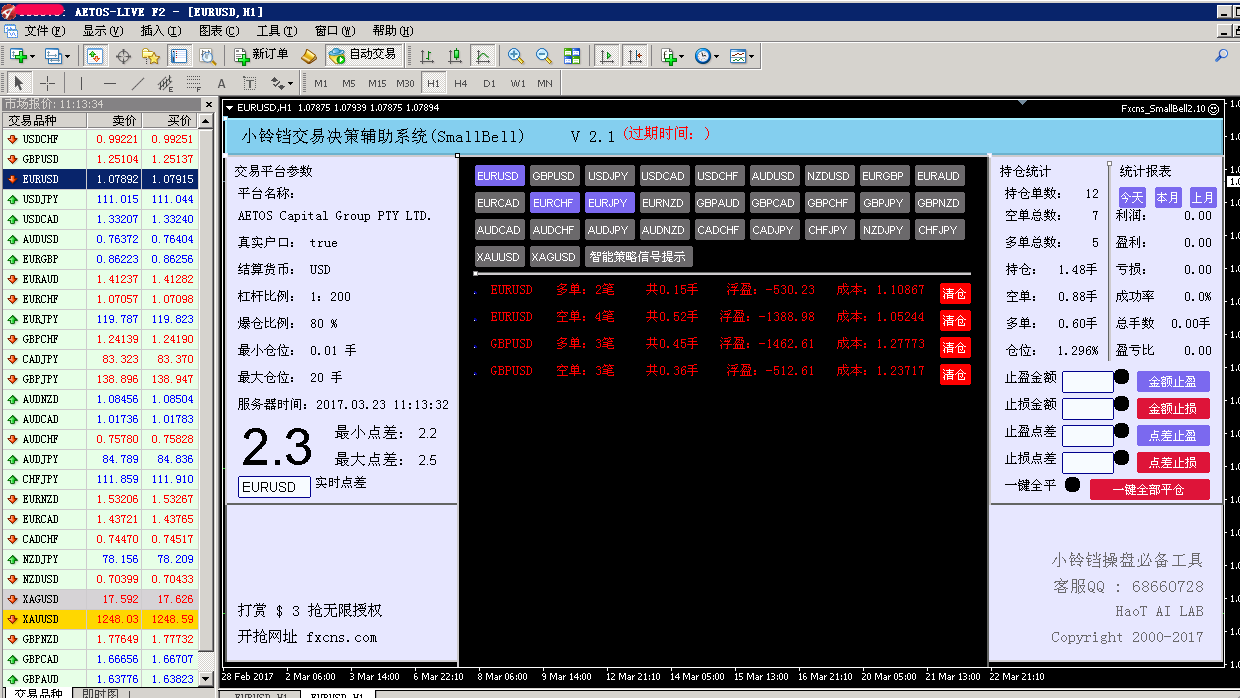The image size is (1240, 698).
Task: Open the 显示 menu
Action: point(102,31)
